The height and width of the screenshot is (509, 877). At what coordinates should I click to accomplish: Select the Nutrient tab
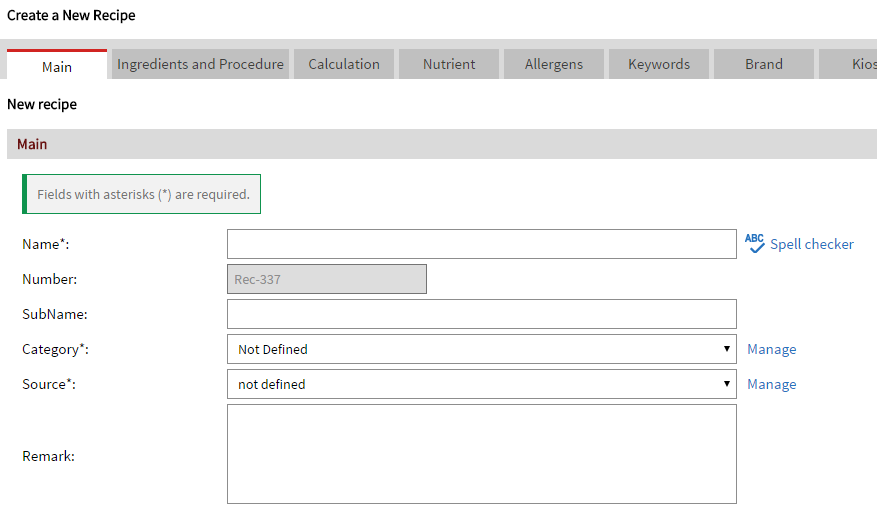point(449,64)
